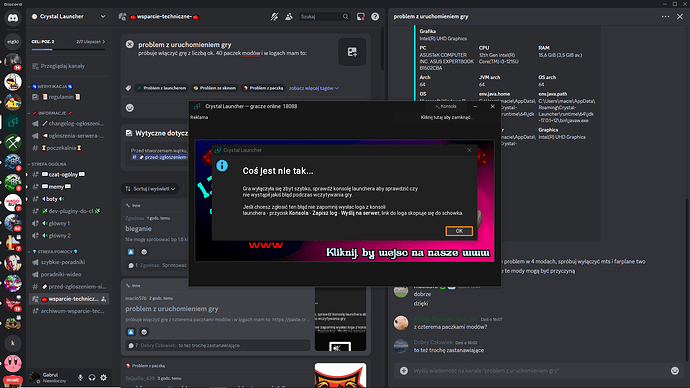Focus thread message input box
Viewport: 690px width, 388px height.
(x=538, y=371)
